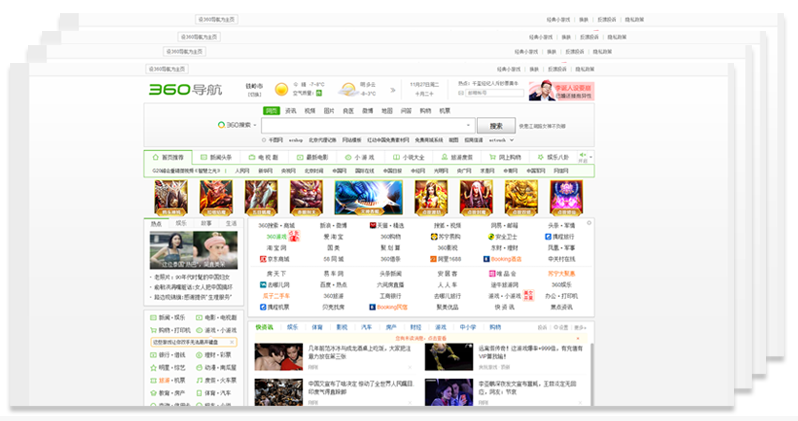The height and width of the screenshot is (421, 798).
Task: Open the 小说大全 tab
Action: pos(408,157)
